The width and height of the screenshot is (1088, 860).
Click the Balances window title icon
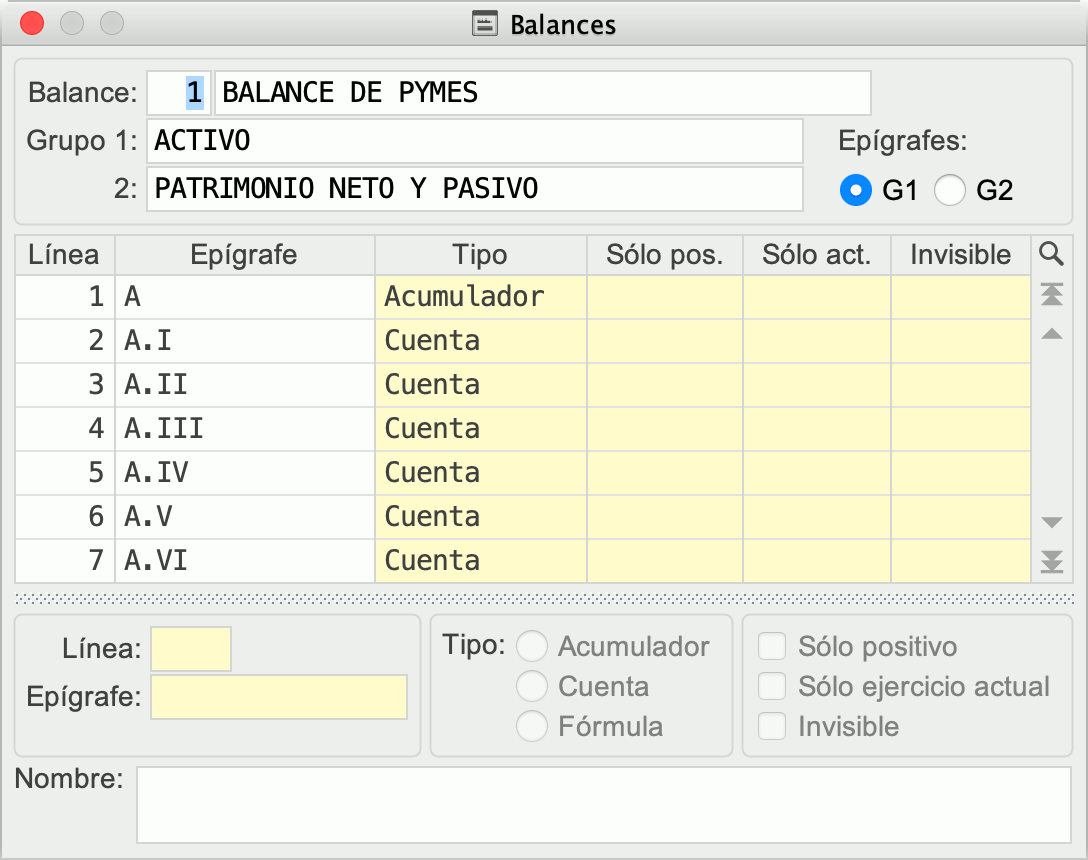point(485,24)
